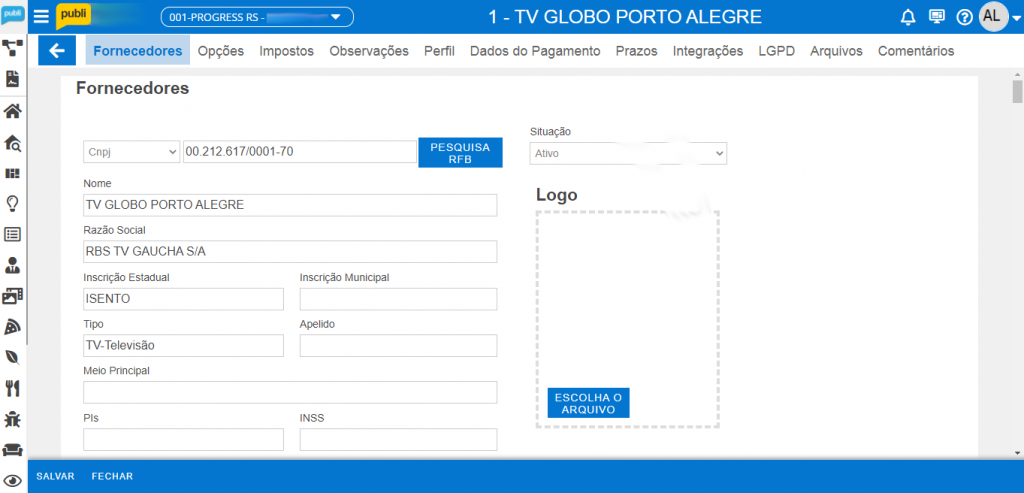Click SALVAR in the bottom bar
The image size is (1024, 493).
tap(56, 476)
